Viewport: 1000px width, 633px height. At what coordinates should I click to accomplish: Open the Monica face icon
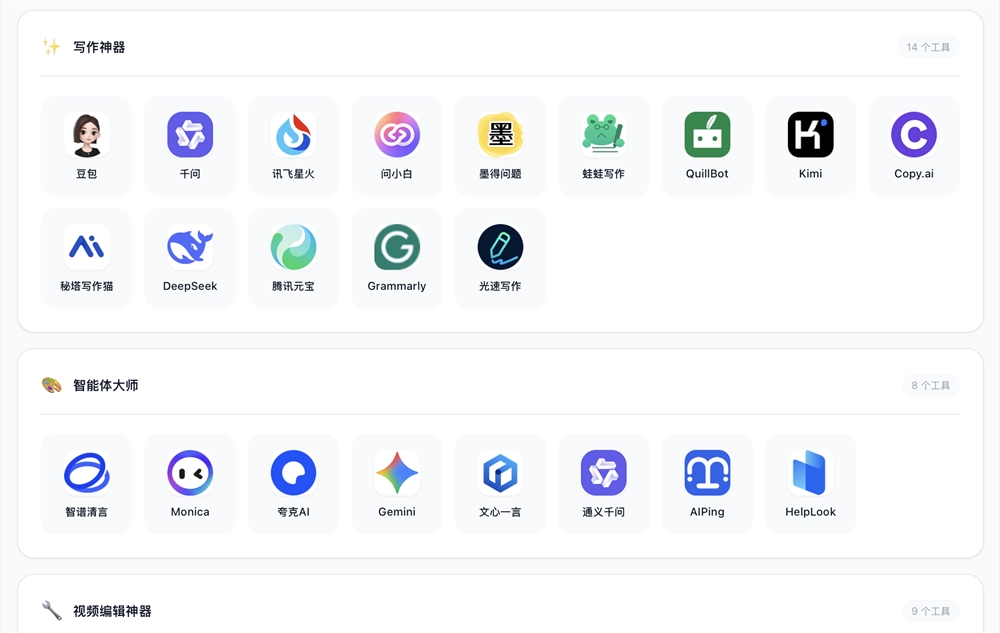click(190, 473)
